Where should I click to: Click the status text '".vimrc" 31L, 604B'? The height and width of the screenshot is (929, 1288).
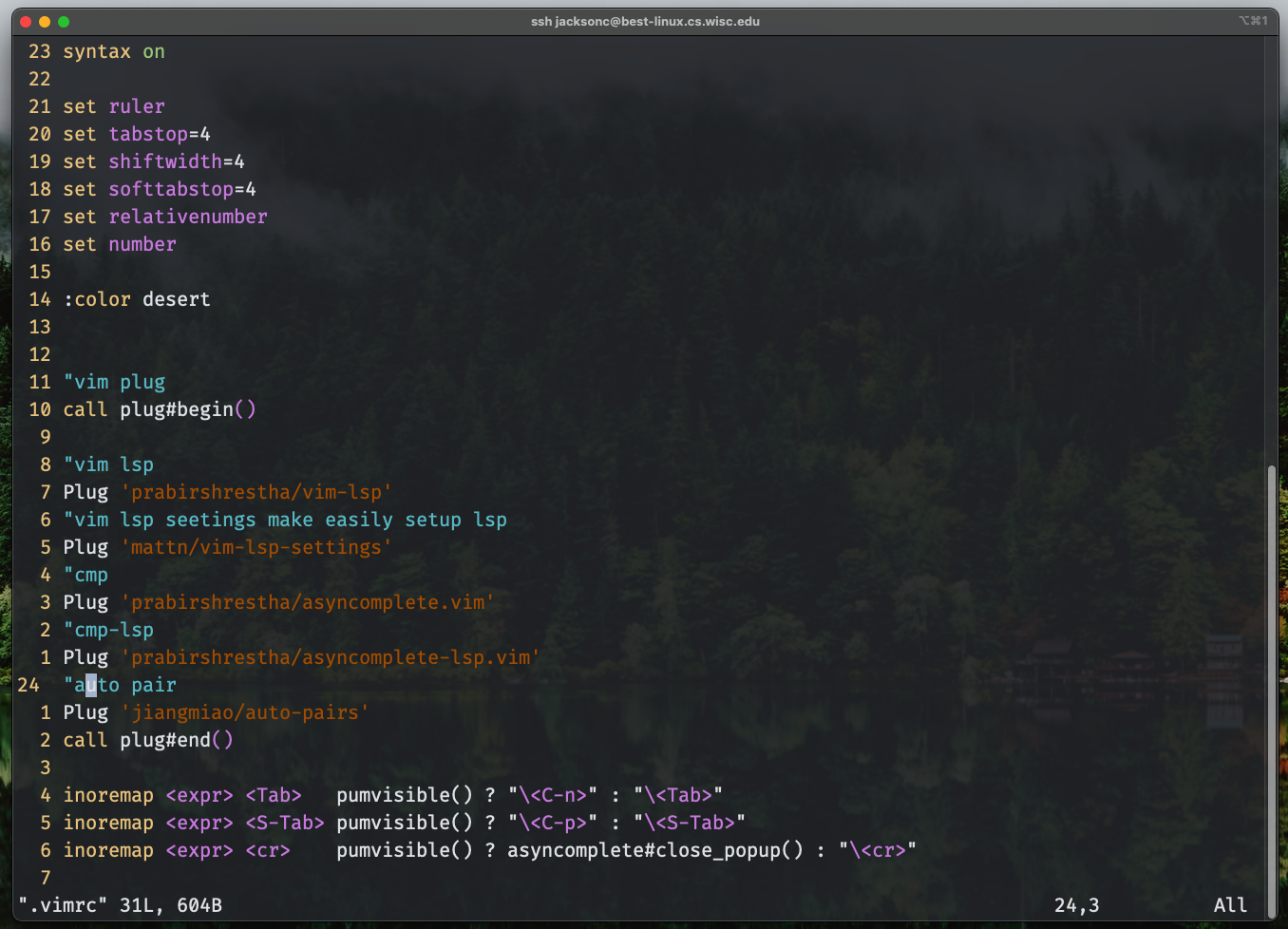[120, 905]
